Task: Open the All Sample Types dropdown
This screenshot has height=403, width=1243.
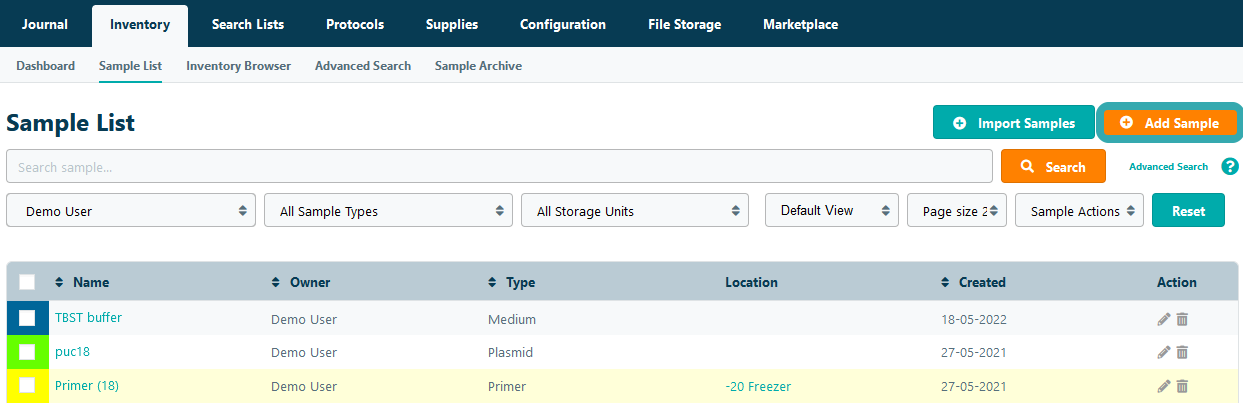Action: point(388,211)
